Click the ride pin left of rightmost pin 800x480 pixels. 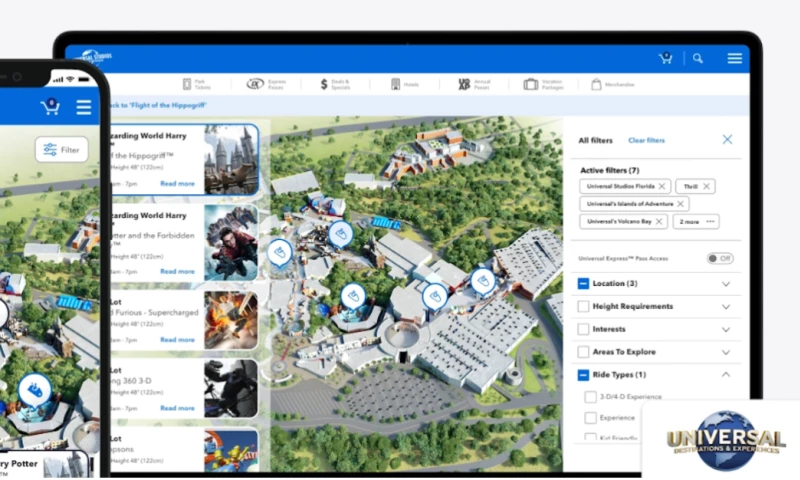pos(435,297)
